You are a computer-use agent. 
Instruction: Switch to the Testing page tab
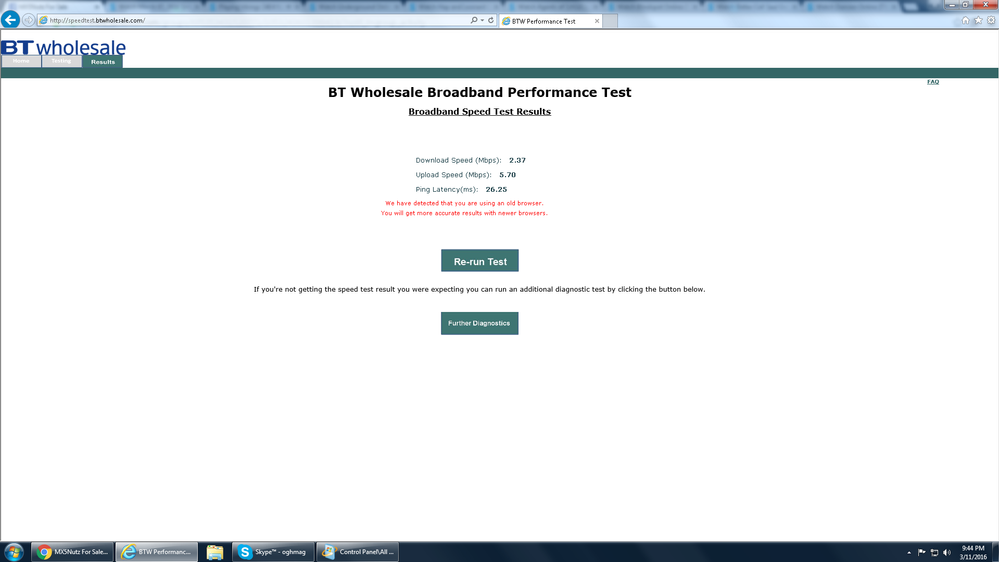click(x=61, y=61)
